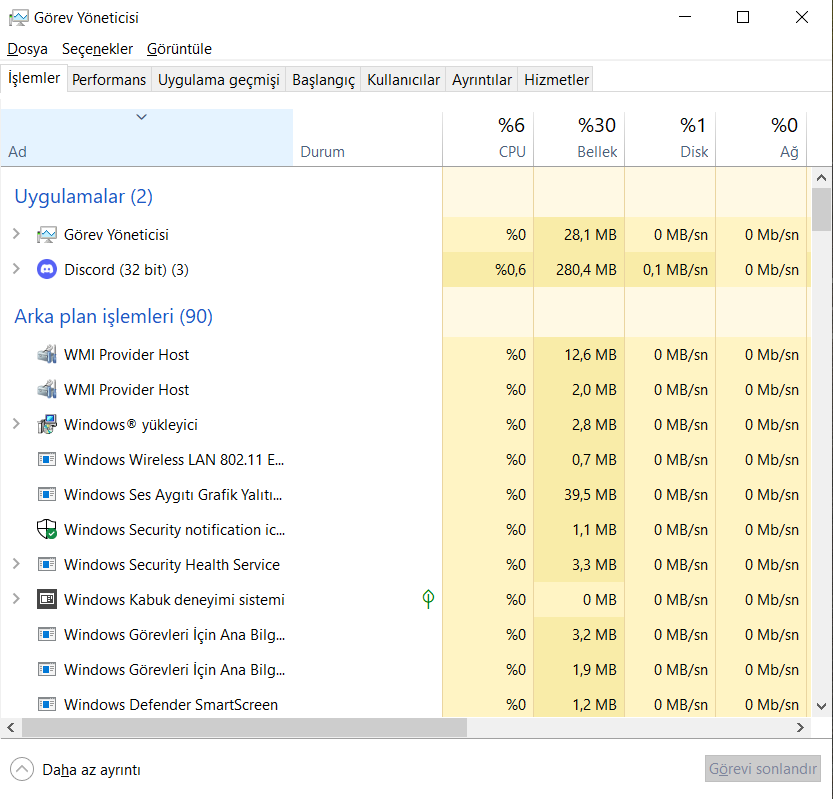Sort by the Ağ column header
The image size is (833, 799).
click(x=761, y=138)
